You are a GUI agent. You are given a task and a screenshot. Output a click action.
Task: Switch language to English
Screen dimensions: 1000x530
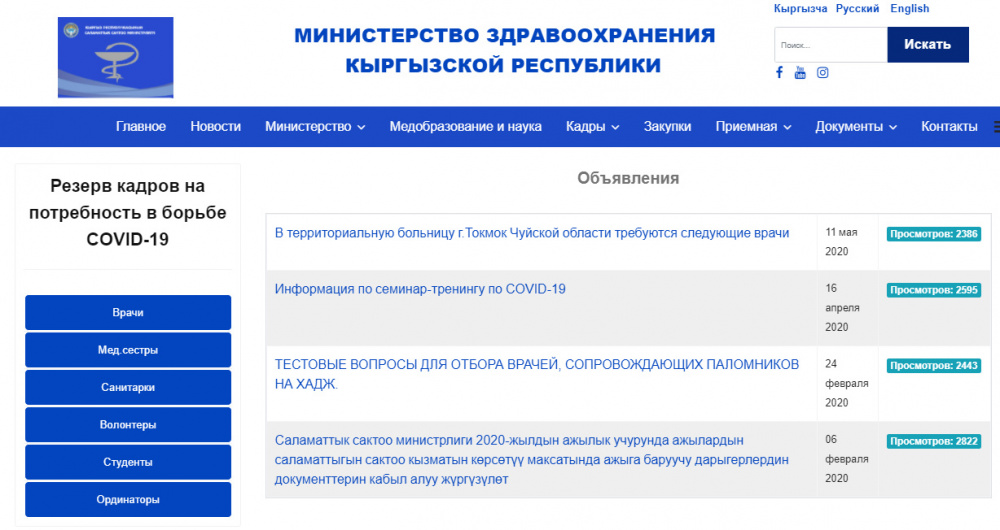click(x=909, y=8)
